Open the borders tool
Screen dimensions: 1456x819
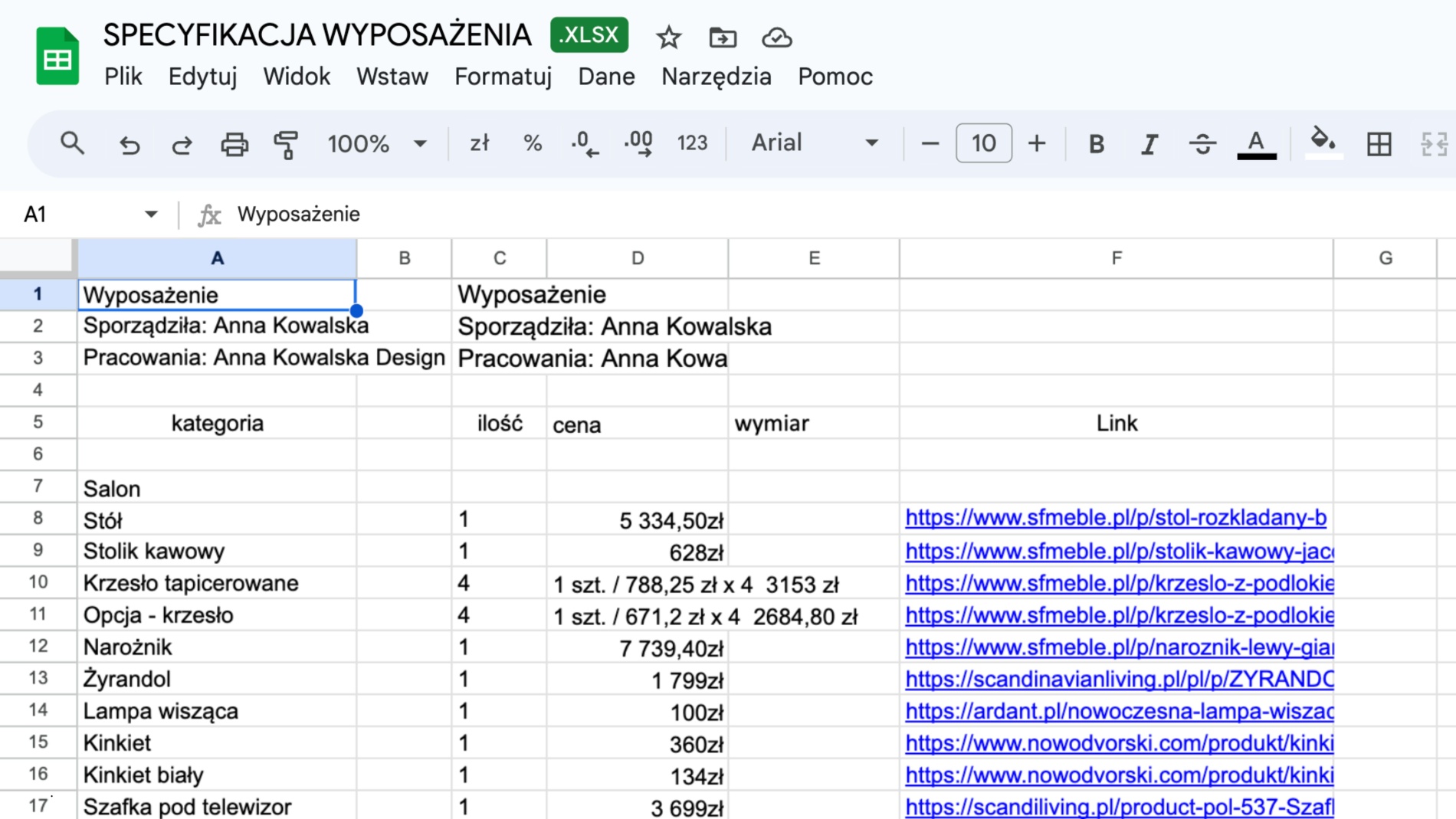[x=1379, y=143]
